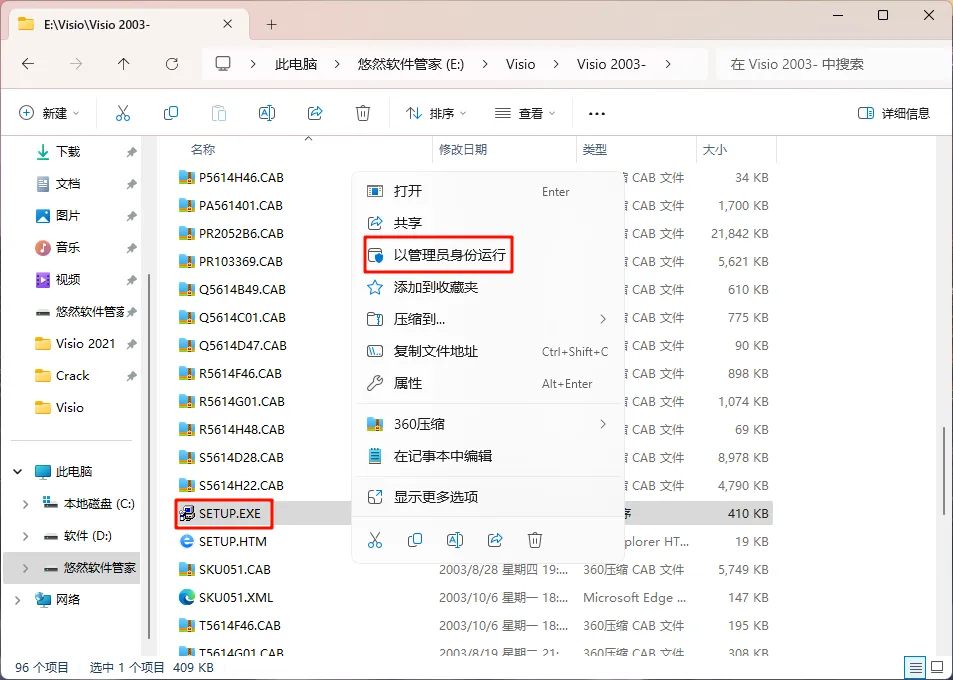Image resolution: width=953 pixels, height=680 pixels.
Task: Choose 在记事本中编辑 in the context menu
Action: [487, 456]
